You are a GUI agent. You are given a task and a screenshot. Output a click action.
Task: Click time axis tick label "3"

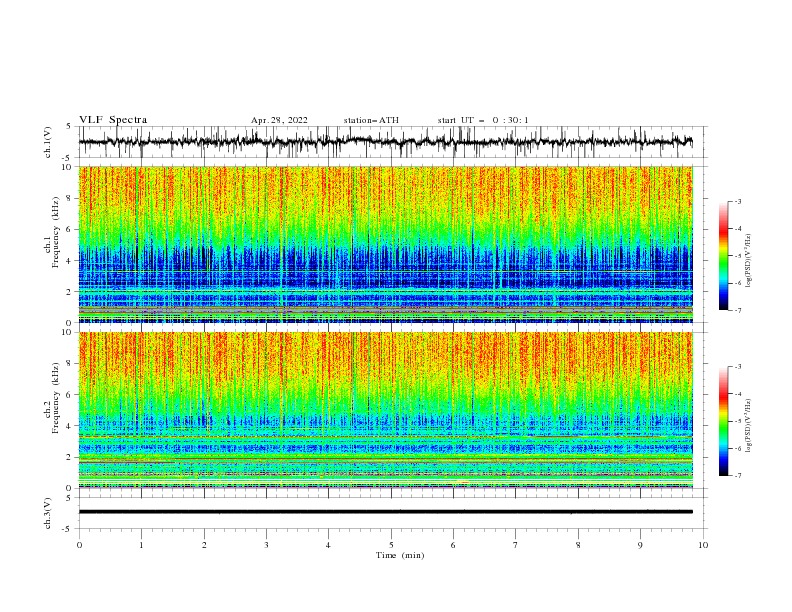pyautogui.click(x=266, y=545)
